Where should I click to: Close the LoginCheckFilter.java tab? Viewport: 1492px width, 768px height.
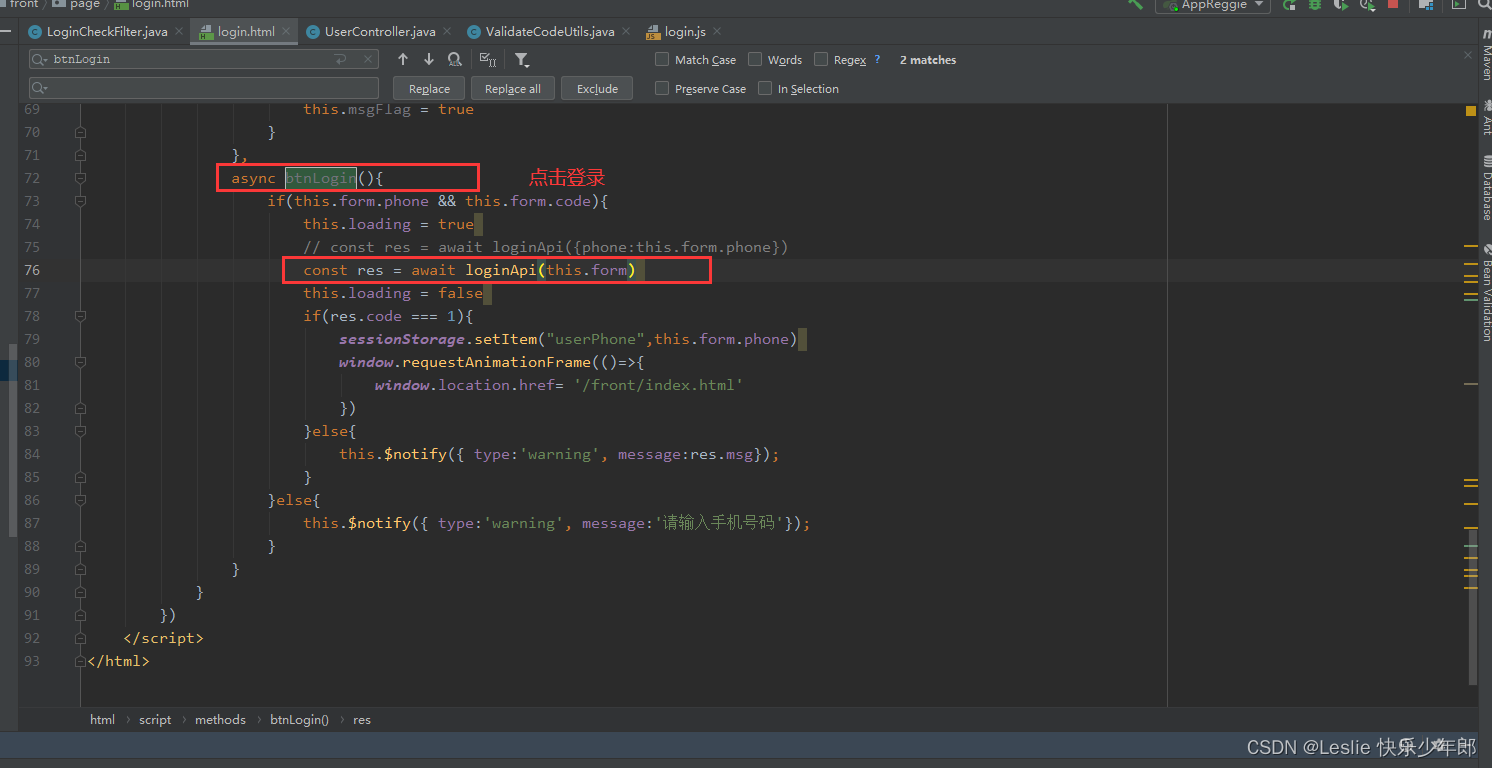[179, 32]
